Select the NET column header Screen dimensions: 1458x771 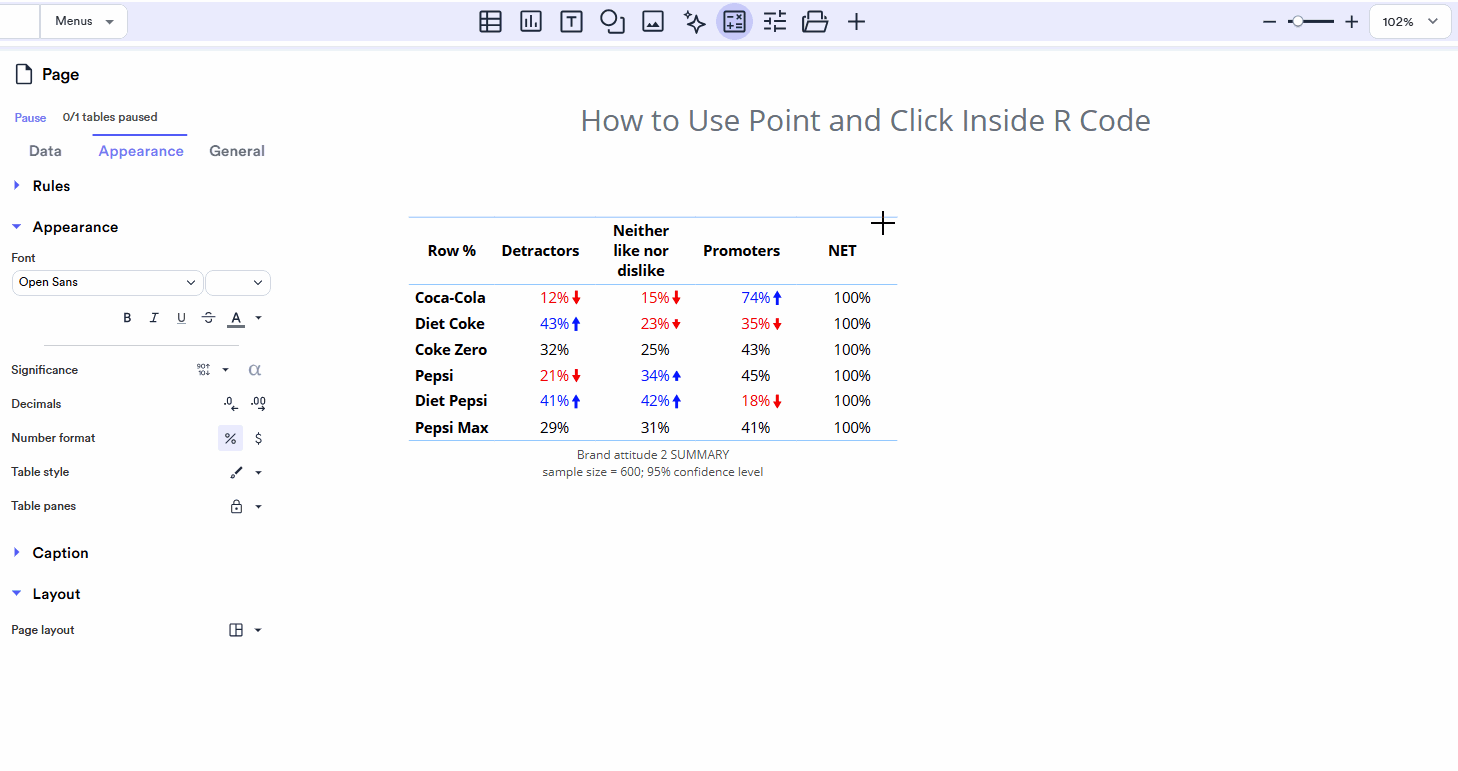842,251
